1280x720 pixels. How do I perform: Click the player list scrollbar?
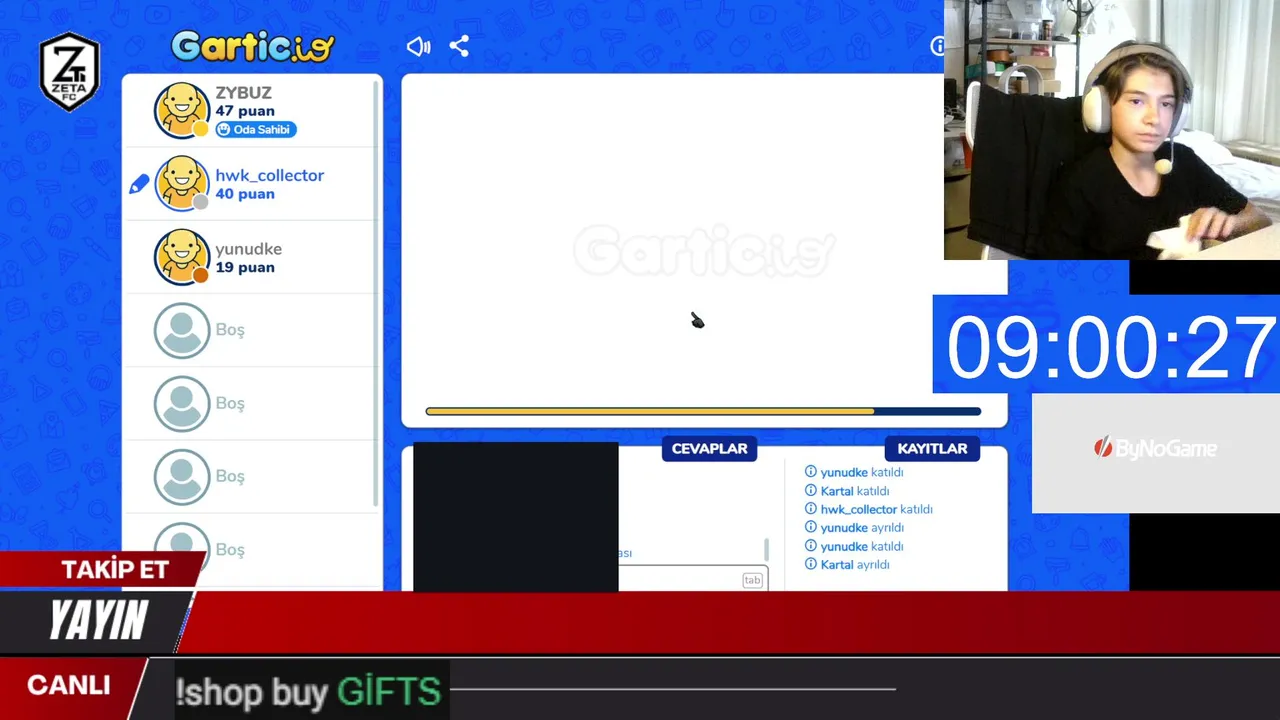pos(376,294)
